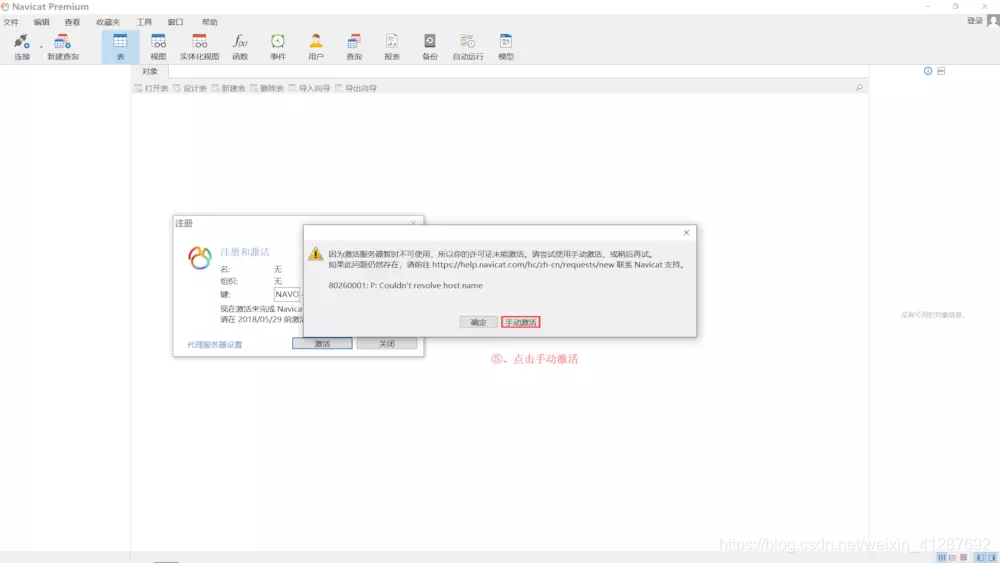This screenshot has width=1000, height=563.
Task: Click 手动激活 manual activation button
Action: [520, 322]
